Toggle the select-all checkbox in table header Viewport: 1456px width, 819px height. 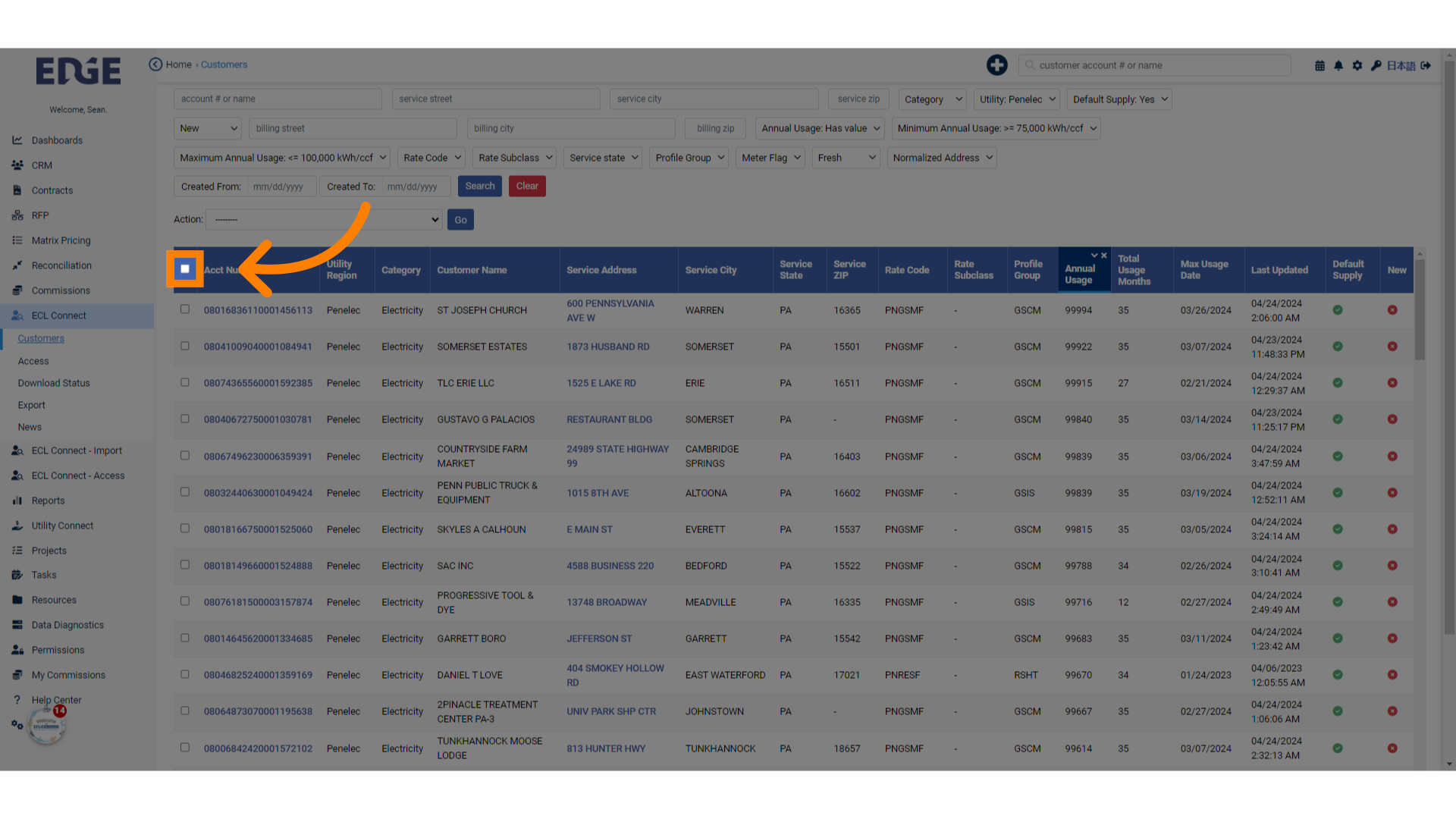[185, 269]
